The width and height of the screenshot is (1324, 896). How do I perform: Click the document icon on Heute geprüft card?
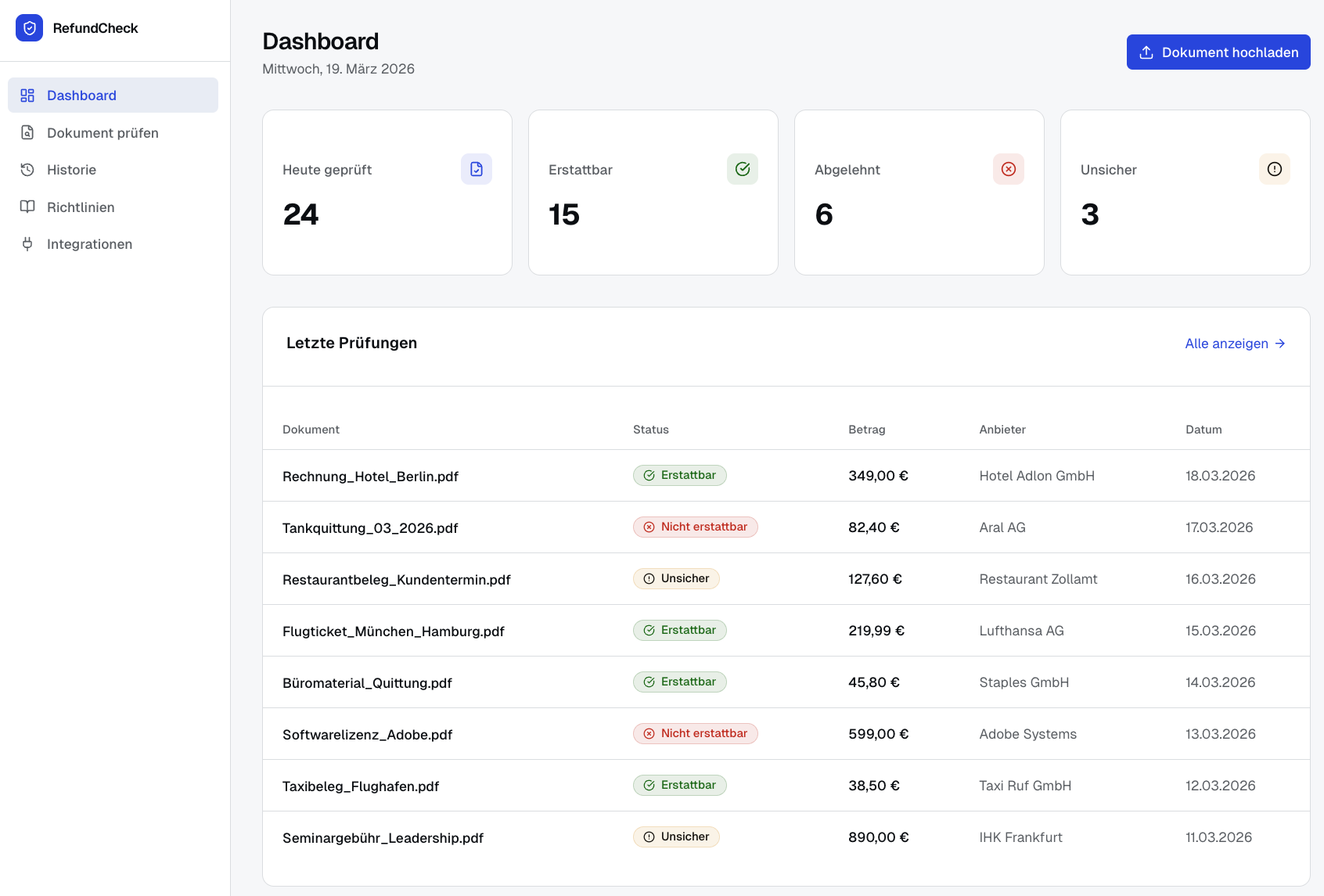(x=476, y=169)
